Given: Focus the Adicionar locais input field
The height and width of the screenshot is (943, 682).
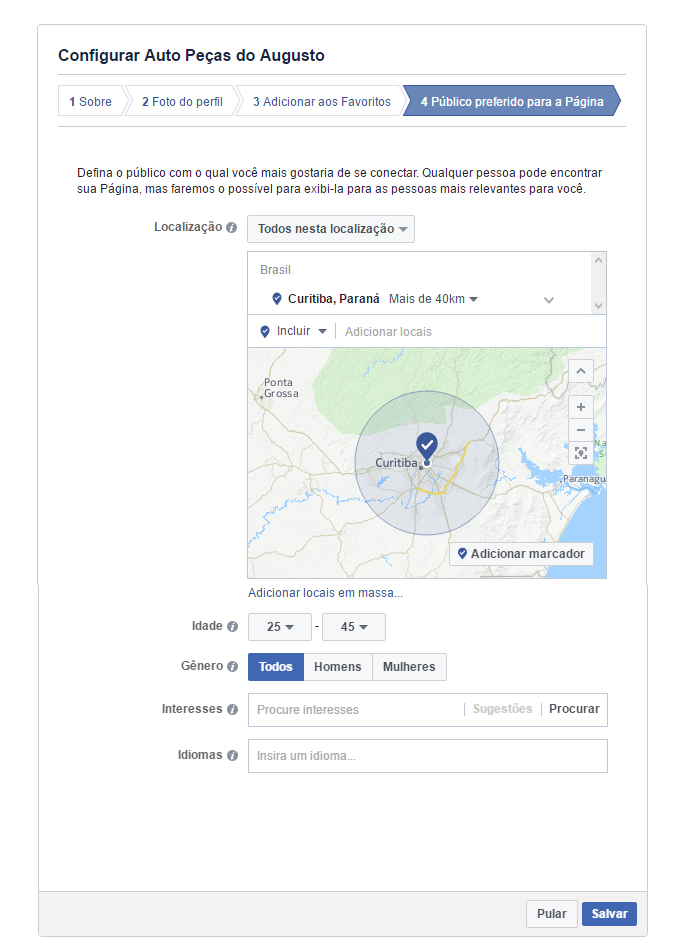Looking at the screenshot, I should 472,332.
